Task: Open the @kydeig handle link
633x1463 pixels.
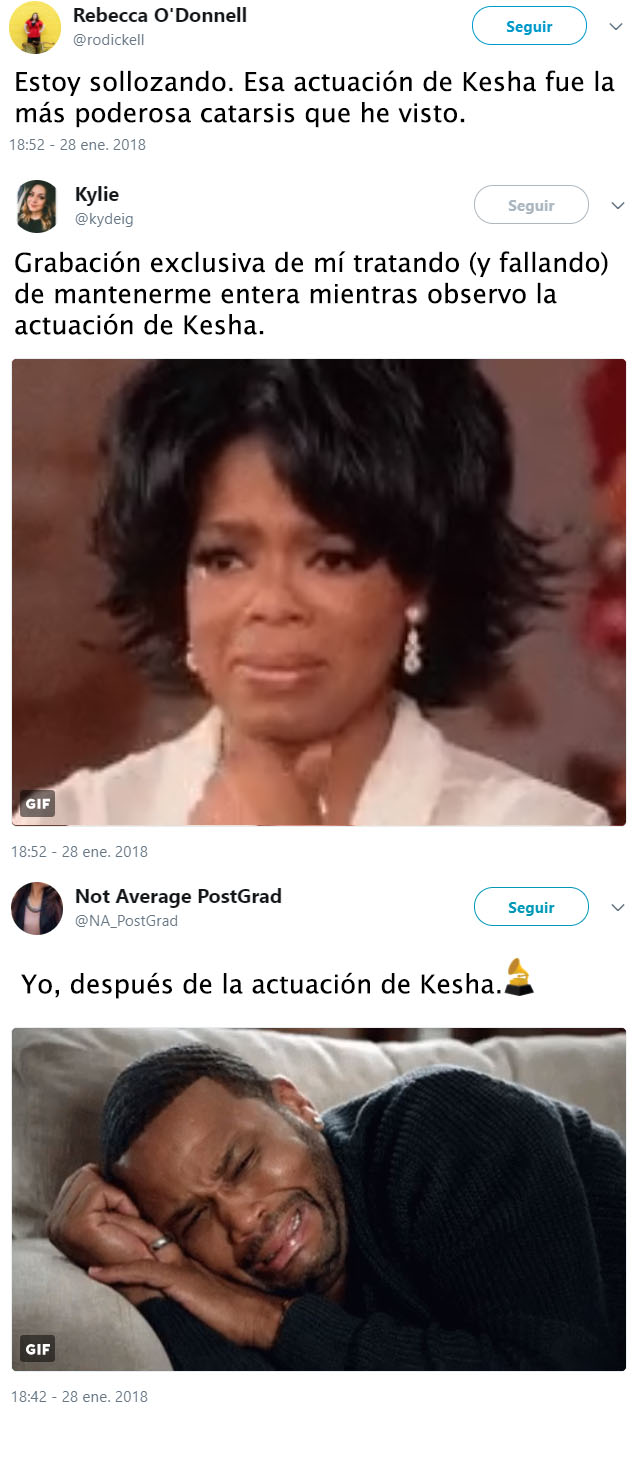Action: [104, 219]
